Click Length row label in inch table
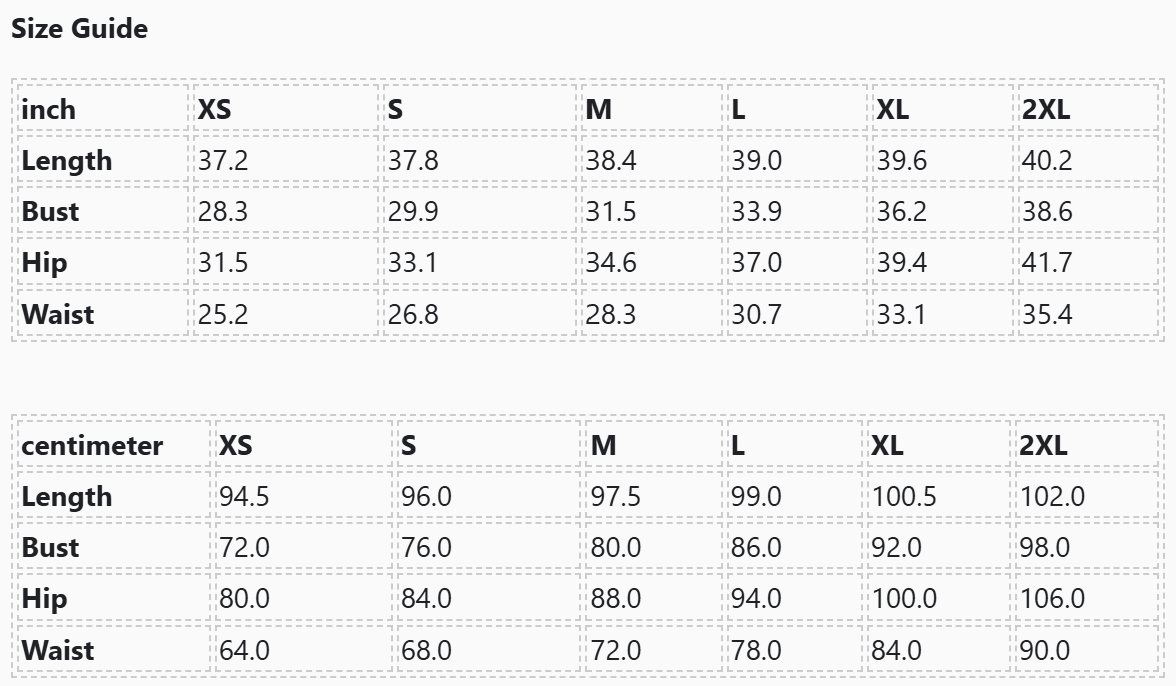This screenshot has height=686, width=1176. (x=67, y=160)
